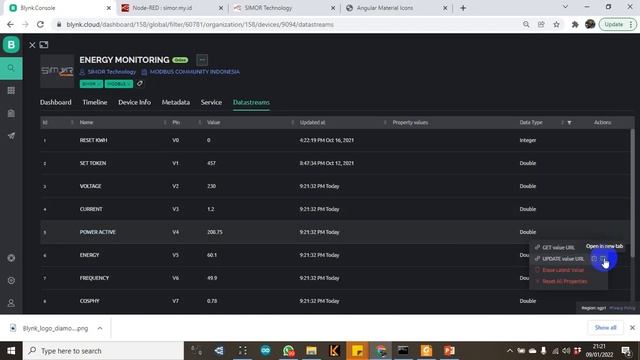Click open in new tab icon beside UPDATE value URL
Screen dimensions: 640x360
coord(603,259)
